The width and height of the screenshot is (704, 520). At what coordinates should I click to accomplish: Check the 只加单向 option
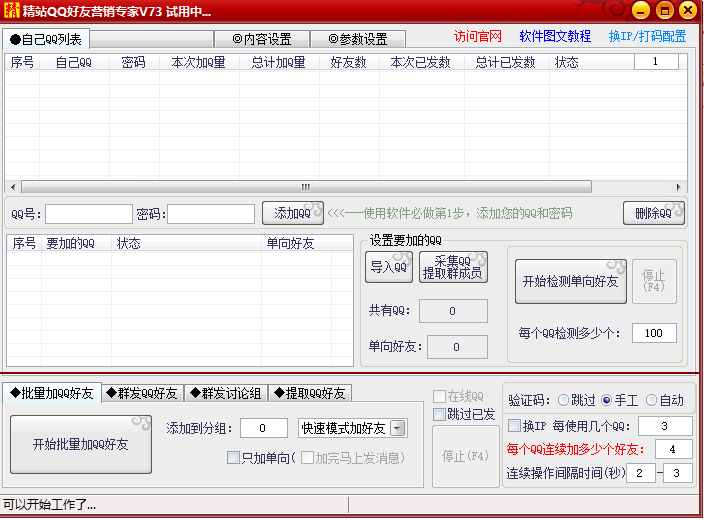pyautogui.click(x=233, y=458)
